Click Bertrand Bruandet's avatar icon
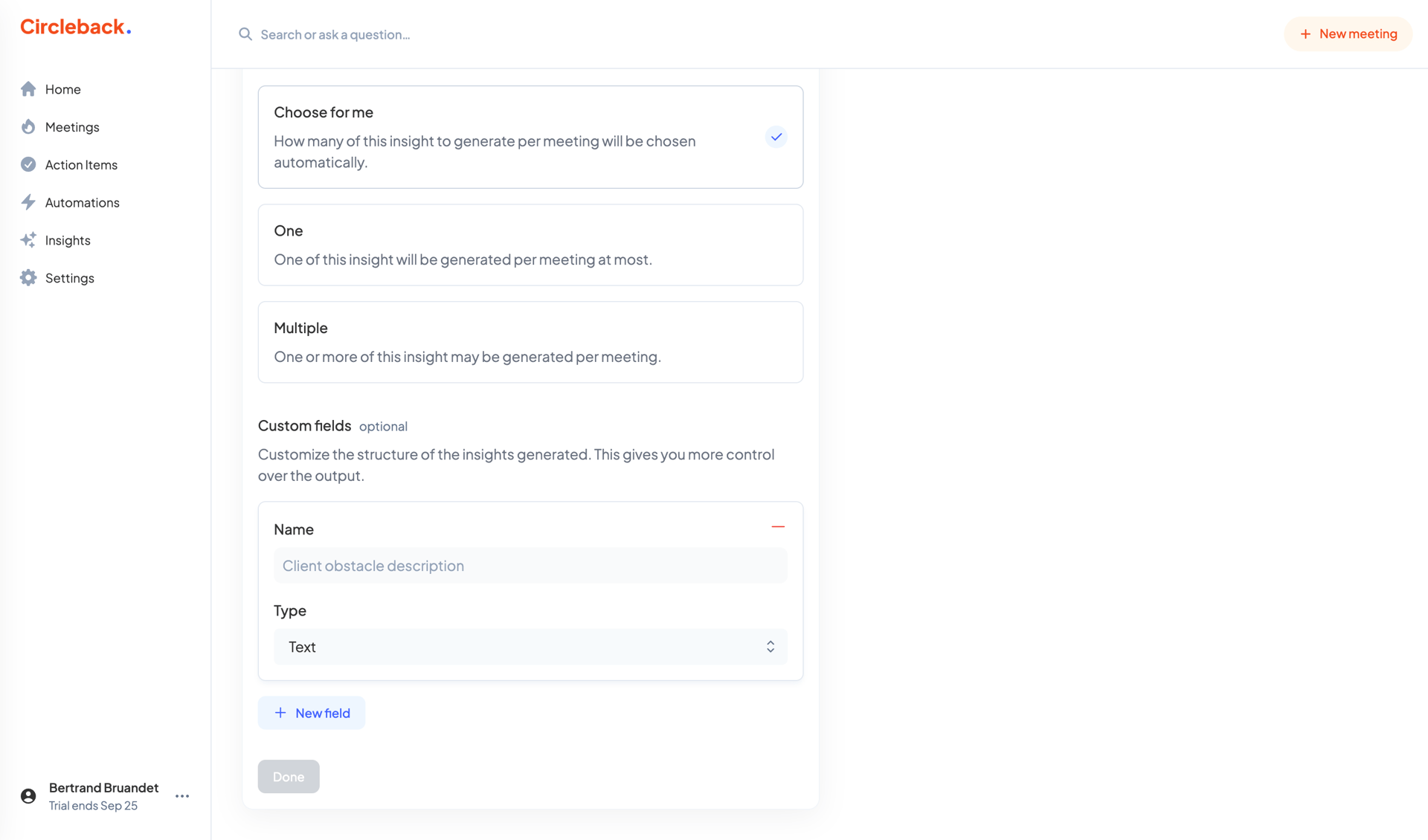Screen dimensions: 1428x840 28,795
